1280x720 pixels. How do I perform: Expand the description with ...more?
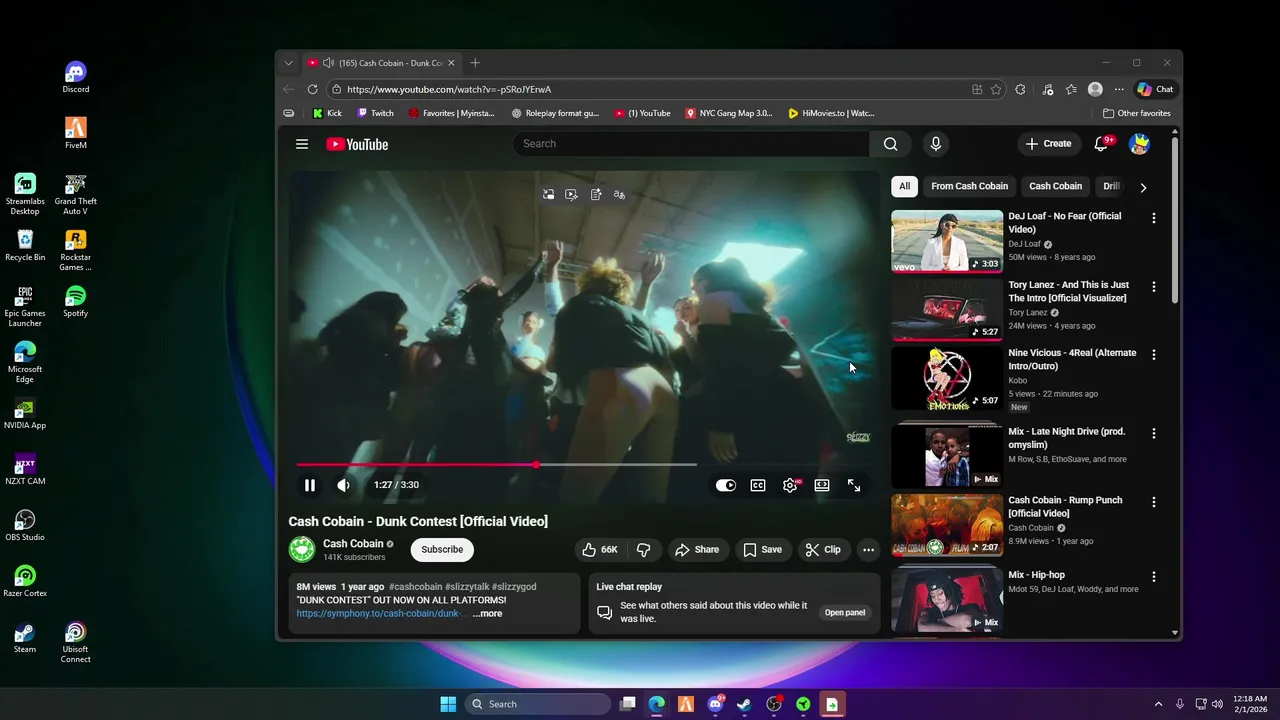click(487, 614)
